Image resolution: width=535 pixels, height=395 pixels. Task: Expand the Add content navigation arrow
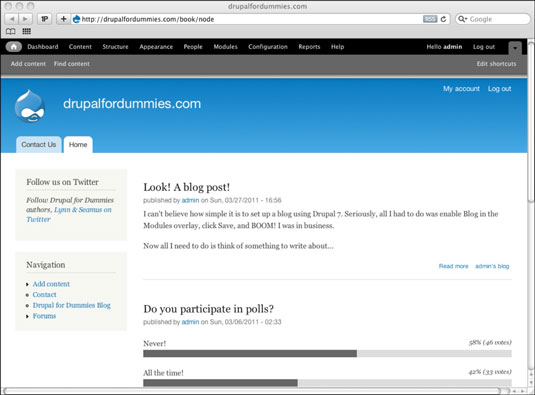pos(27,284)
